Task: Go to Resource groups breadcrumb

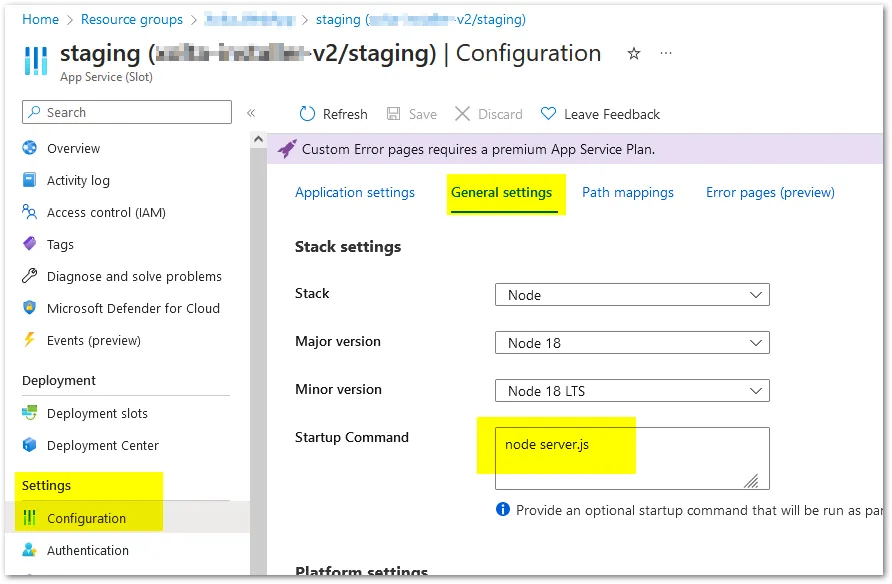Action: tap(132, 19)
